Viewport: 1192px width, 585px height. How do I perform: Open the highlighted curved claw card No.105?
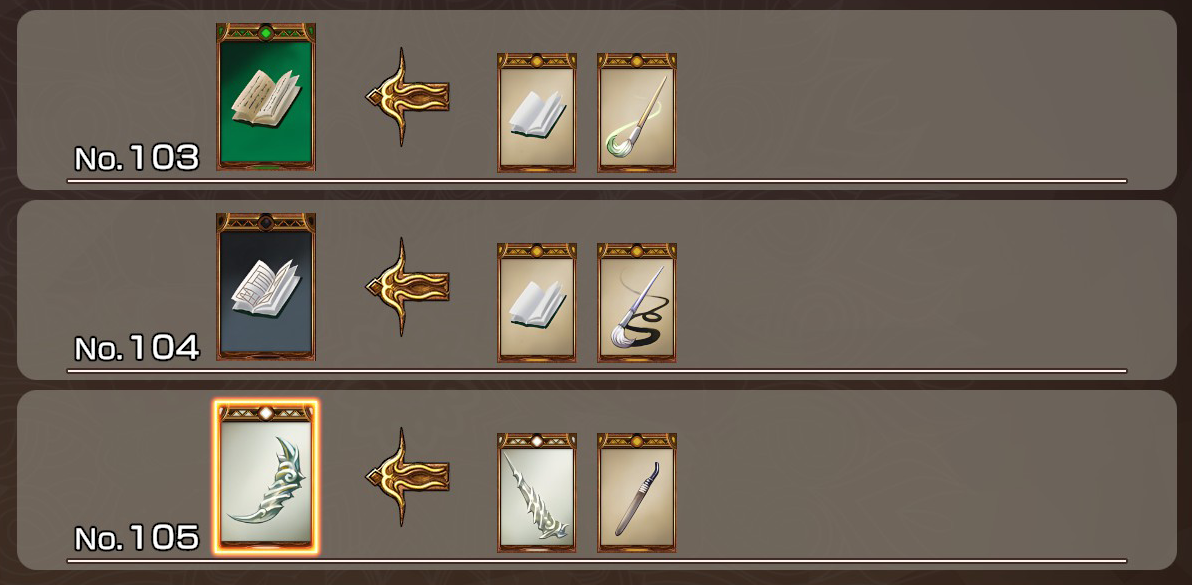tap(266, 477)
